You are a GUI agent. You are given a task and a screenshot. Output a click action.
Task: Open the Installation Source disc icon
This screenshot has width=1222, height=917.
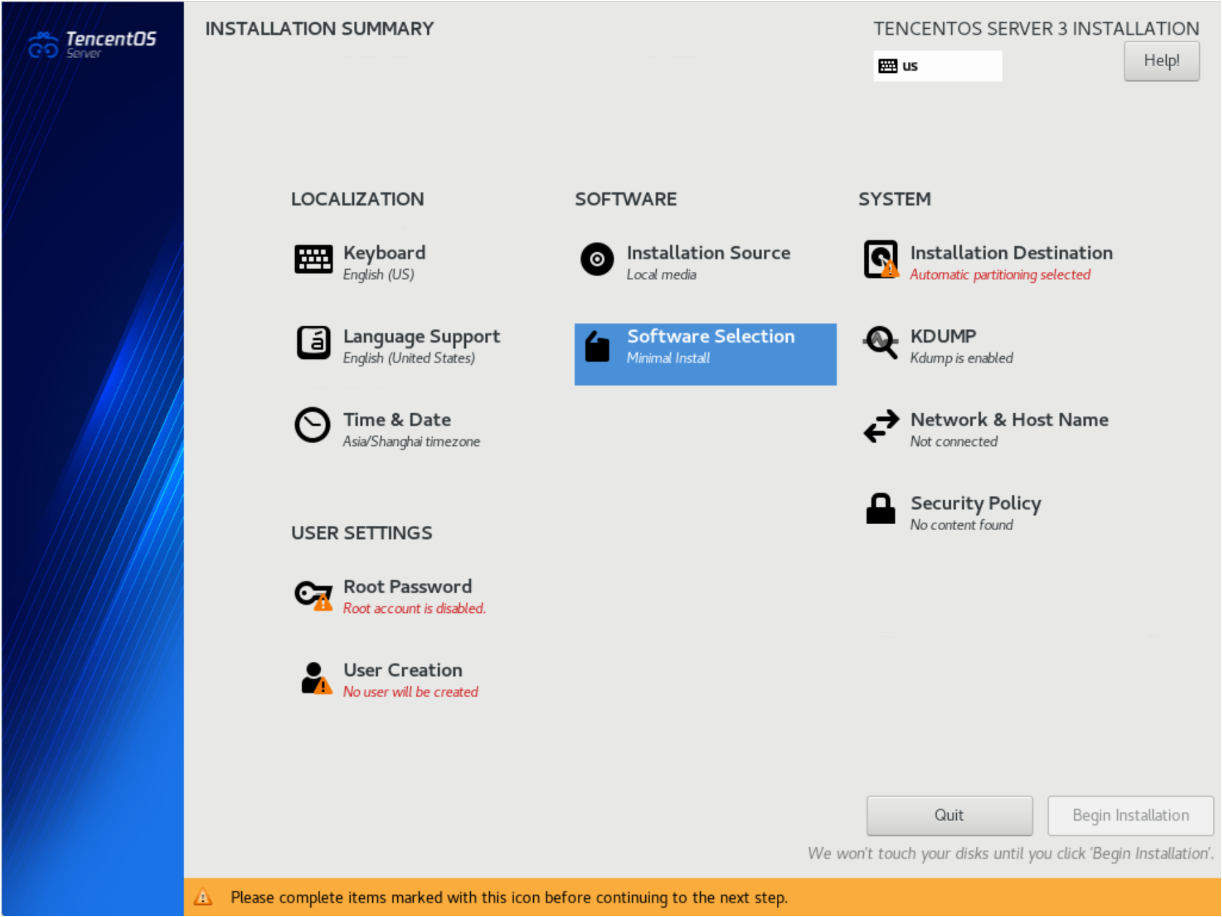coord(597,260)
